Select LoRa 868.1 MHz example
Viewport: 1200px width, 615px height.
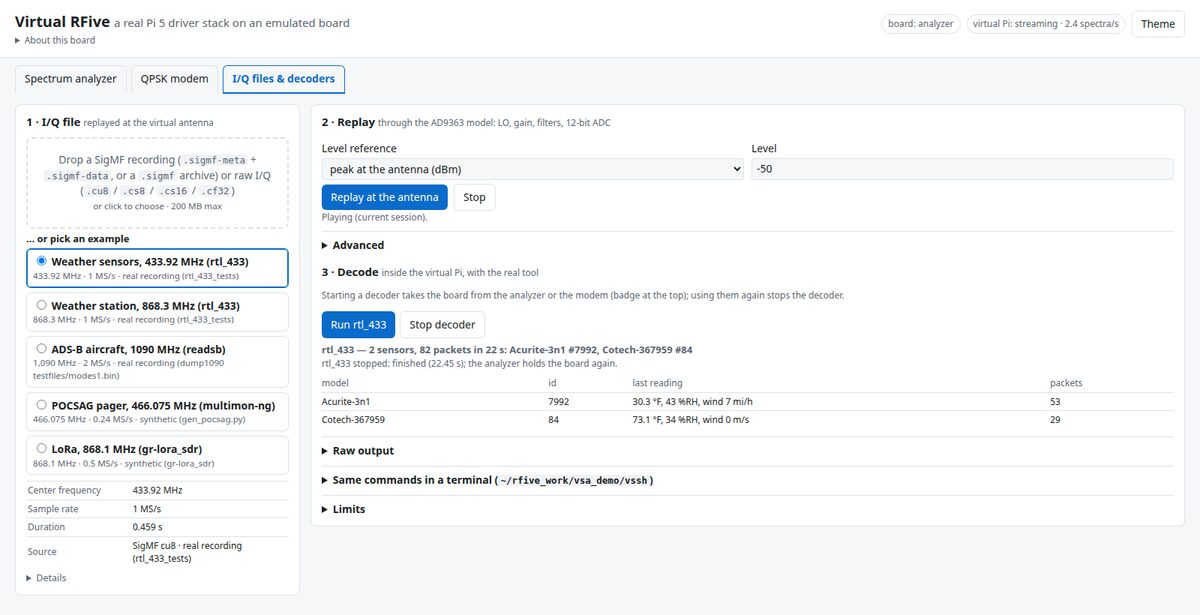pyautogui.click(x=158, y=455)
